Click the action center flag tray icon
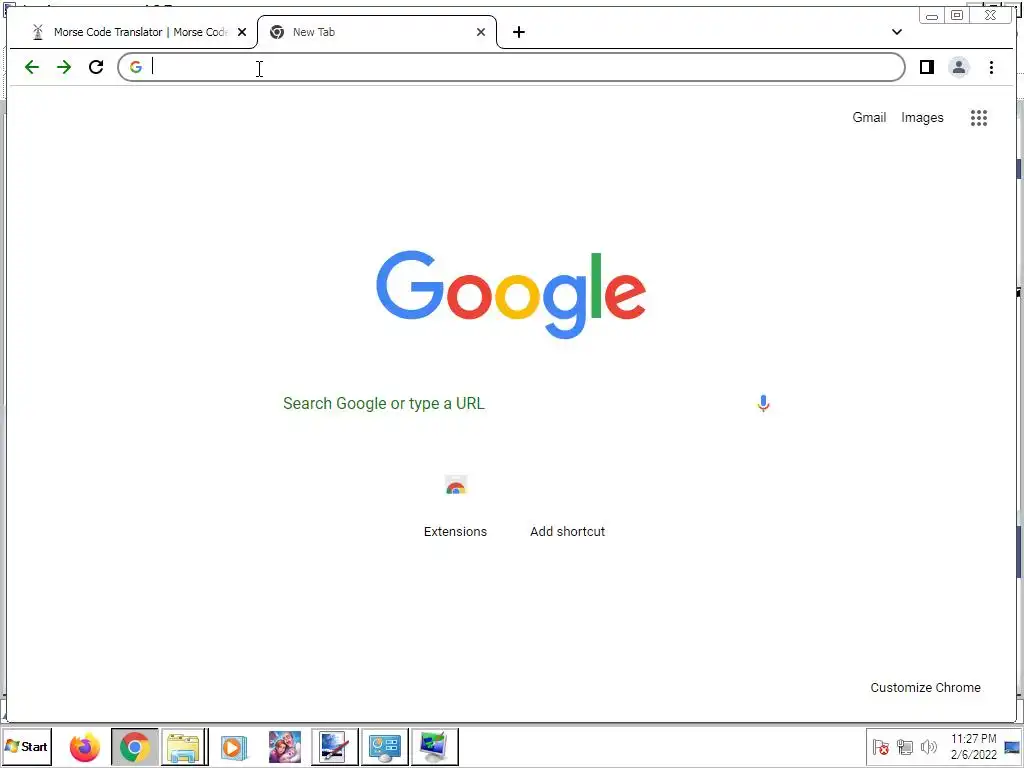 pyautogui.click(x=880, y=747)
